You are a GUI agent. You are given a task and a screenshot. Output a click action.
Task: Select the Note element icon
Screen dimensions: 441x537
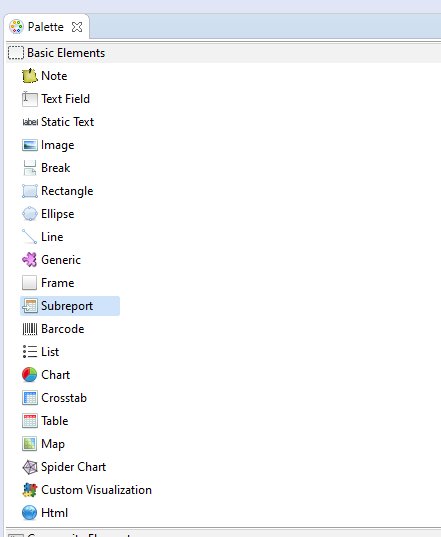tap(29, 76)
